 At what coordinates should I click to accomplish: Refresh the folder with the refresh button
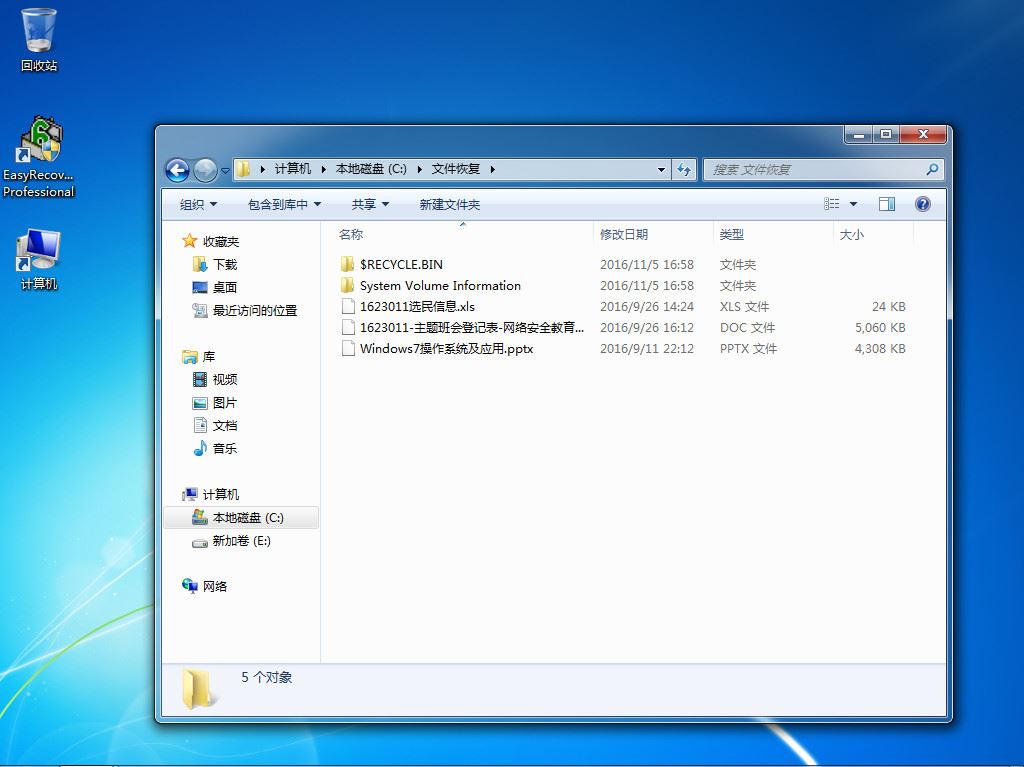684,170
